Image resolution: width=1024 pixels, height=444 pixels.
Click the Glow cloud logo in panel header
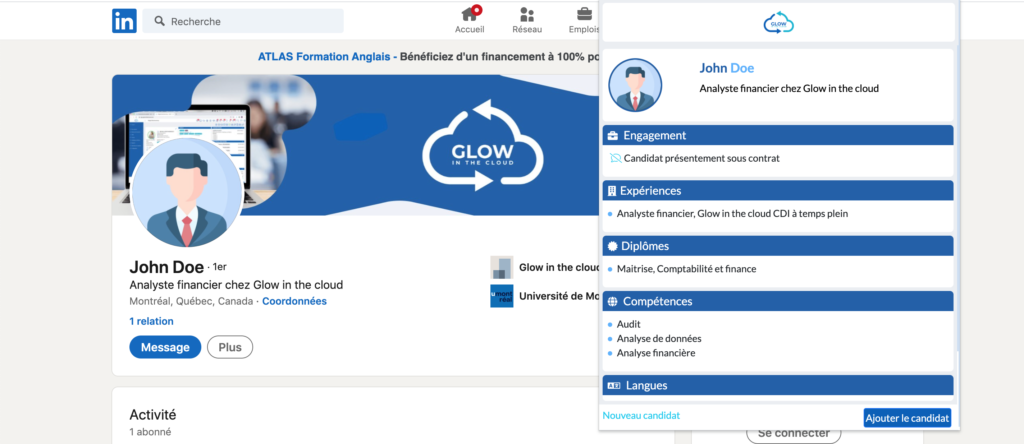click(x=778, y=22)
